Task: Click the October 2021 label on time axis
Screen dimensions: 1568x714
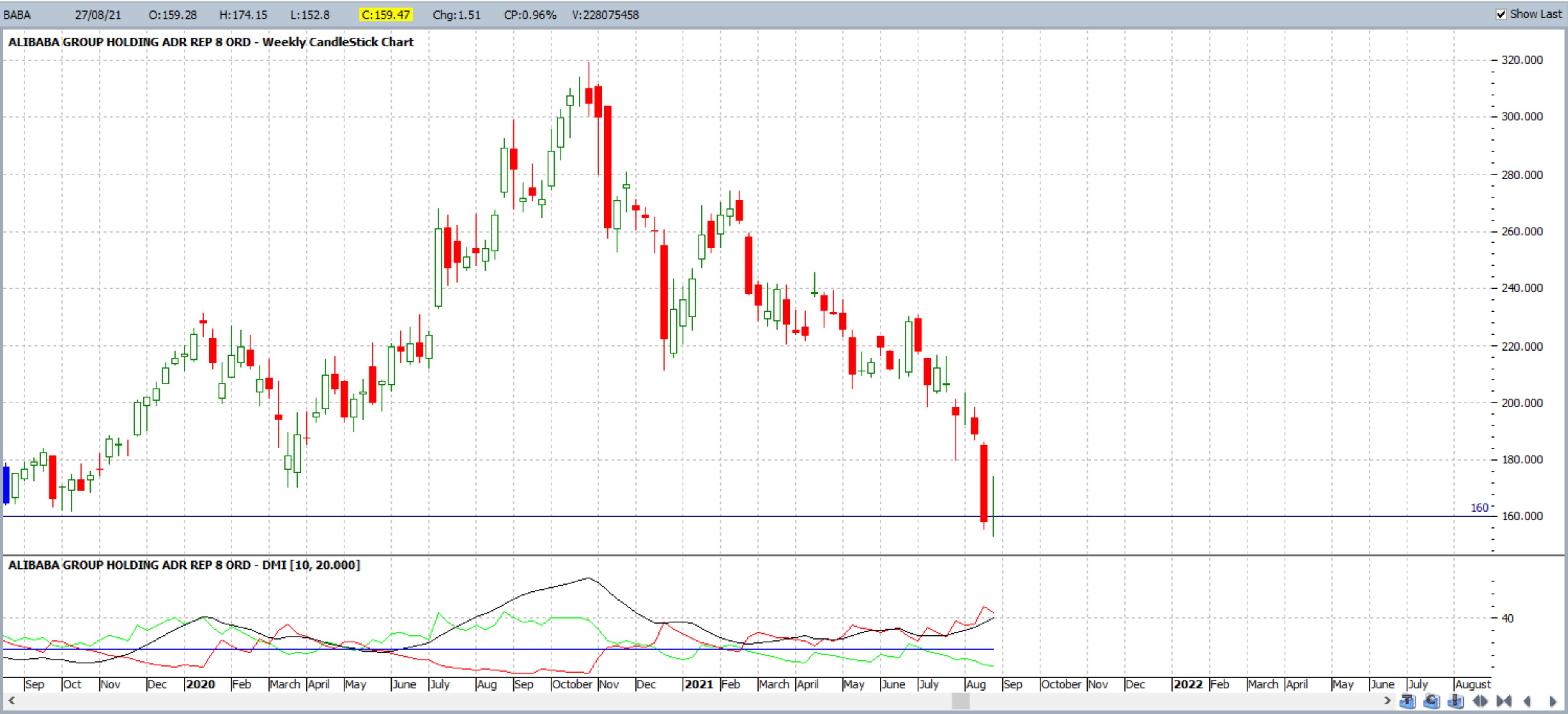Action: [x=1061, y=684]
